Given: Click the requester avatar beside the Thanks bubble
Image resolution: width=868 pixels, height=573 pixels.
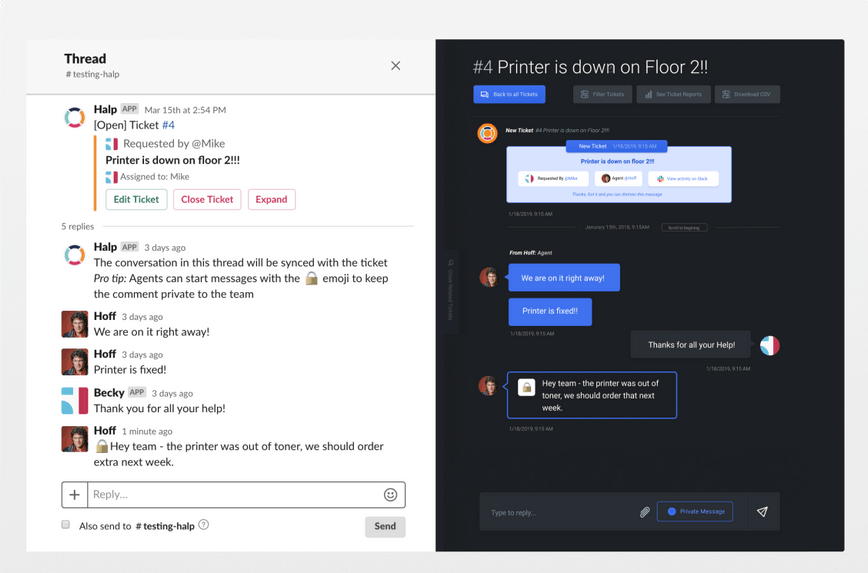Looking at the screenshot, I should (769, 345).
